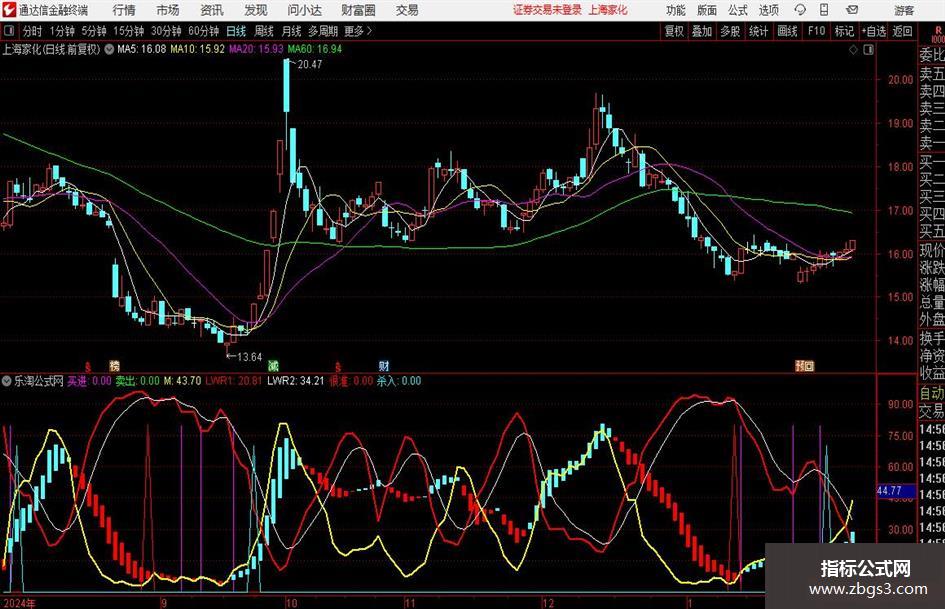Click the M: 43.70 indicator value
Image resolution: width=945 pixels, height=609 pixels.
tap(183, 381)
